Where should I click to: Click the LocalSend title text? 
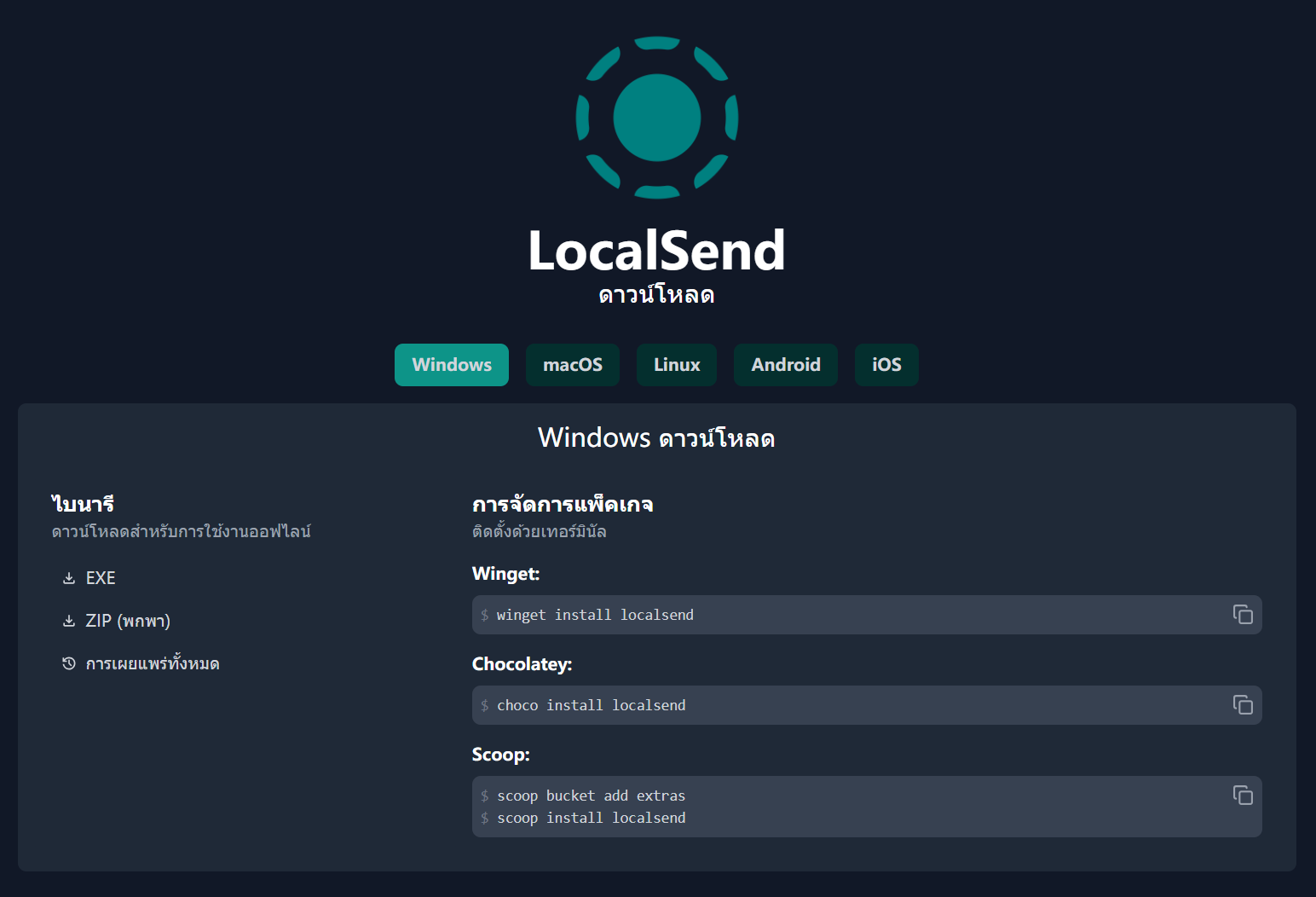point(656,251)
